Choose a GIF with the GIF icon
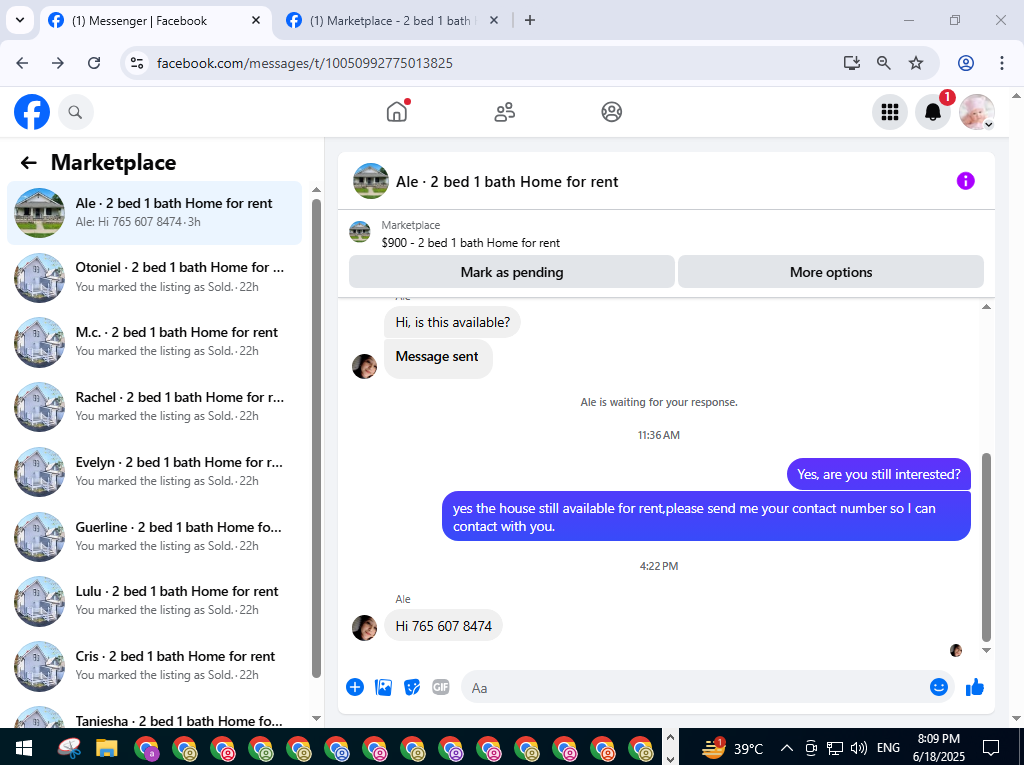1024x765 pixels. (441, 687)
